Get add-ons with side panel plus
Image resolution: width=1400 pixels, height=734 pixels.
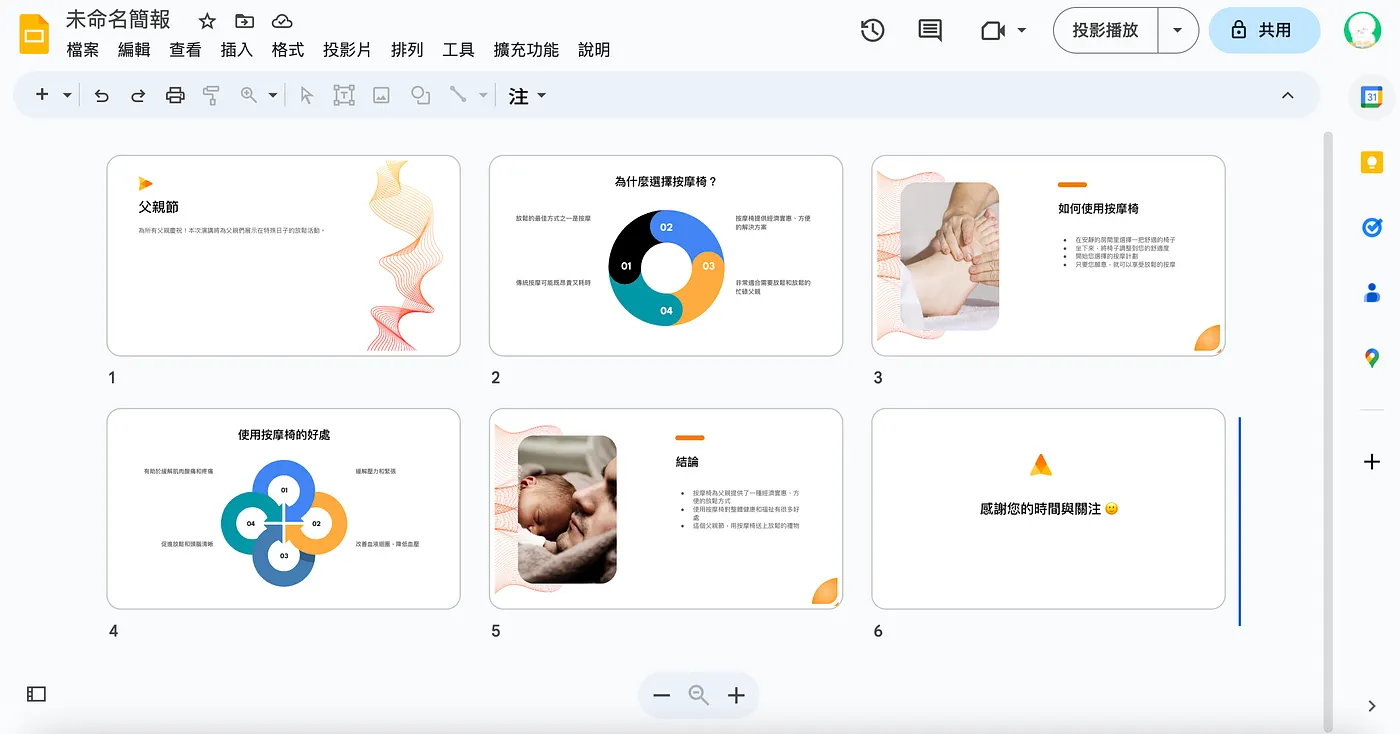click(1372, 462)
